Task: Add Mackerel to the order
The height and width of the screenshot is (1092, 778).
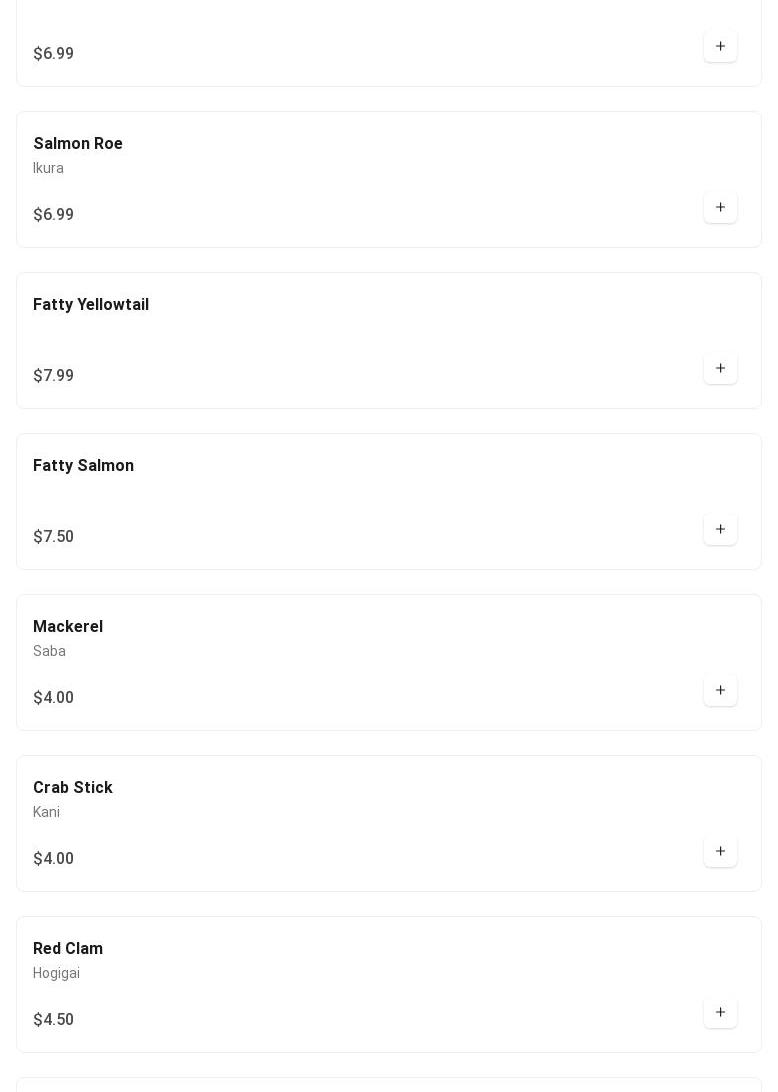Action: point(720,690)
